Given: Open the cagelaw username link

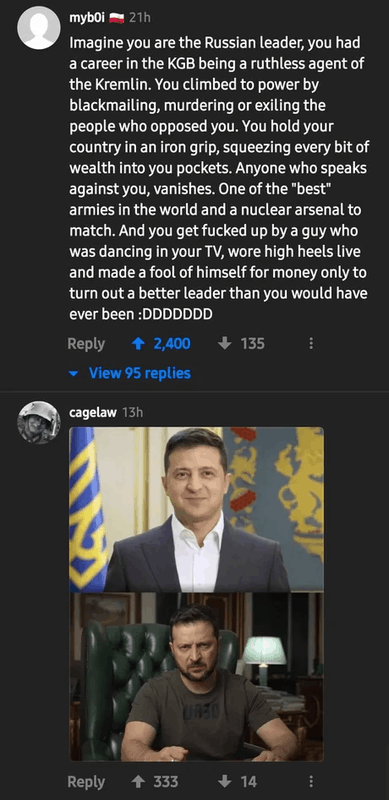Looking at the screenshot, I should coord(93,413).
